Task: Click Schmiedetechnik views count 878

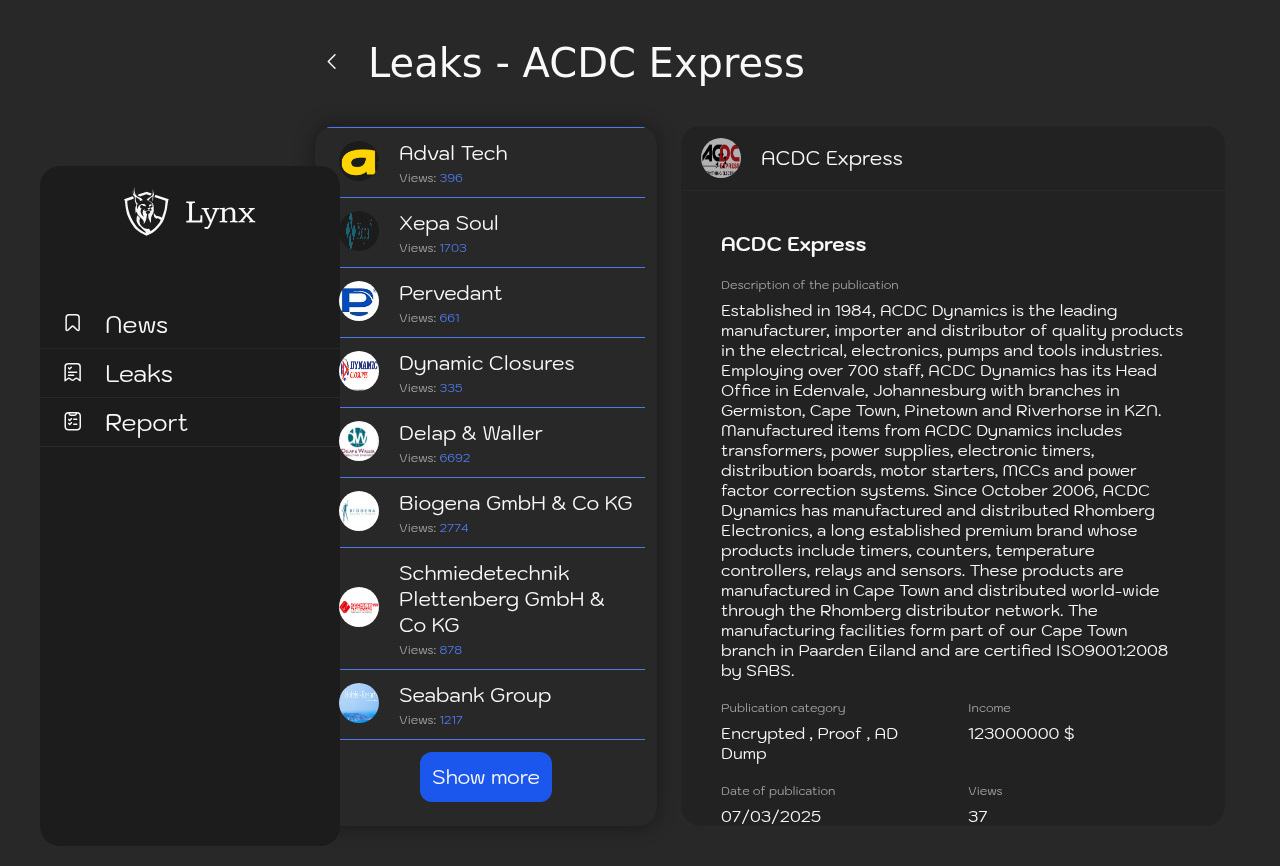Action: click(x=451, y=650)
